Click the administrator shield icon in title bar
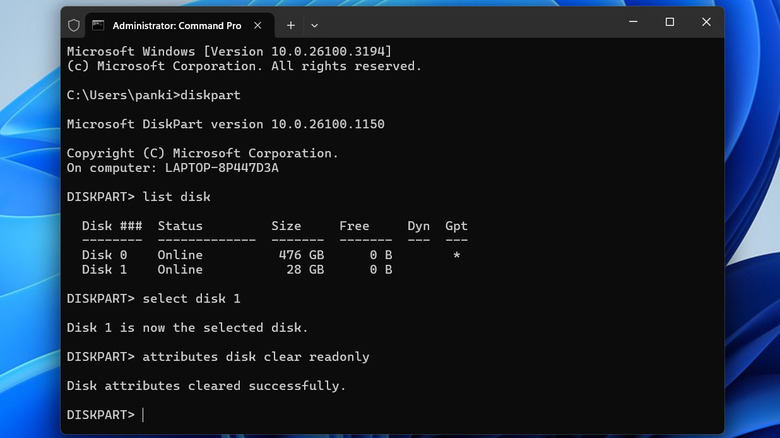The height and width of the screenshot is (438, 780). coord(74,25)
